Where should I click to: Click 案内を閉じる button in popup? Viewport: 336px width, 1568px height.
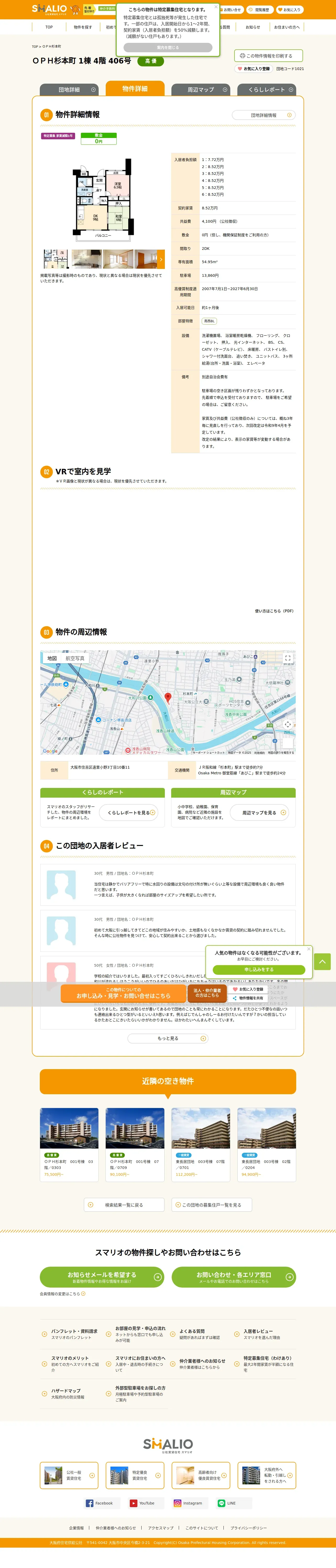pos(168,48)
